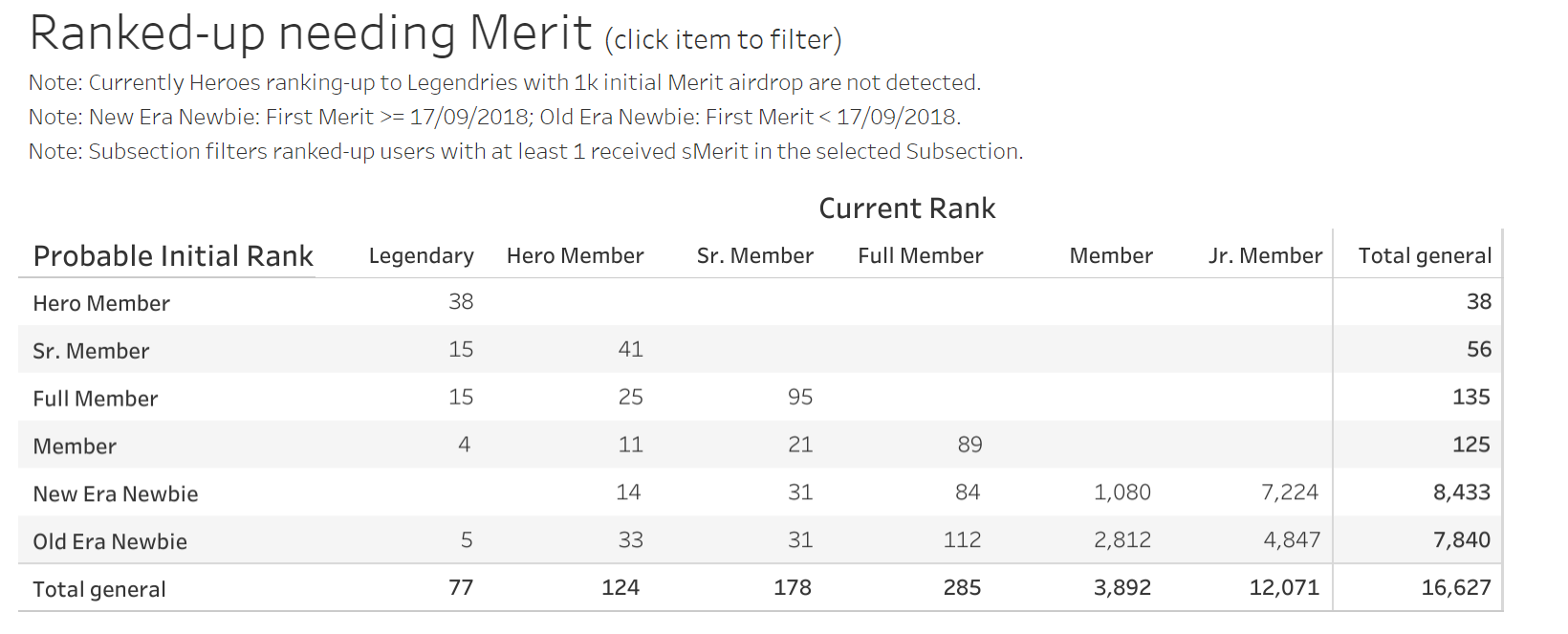Click the 7,224 New Era Newbie cell
This screenshot has height=634, width=1568.
click(1290, 492)
